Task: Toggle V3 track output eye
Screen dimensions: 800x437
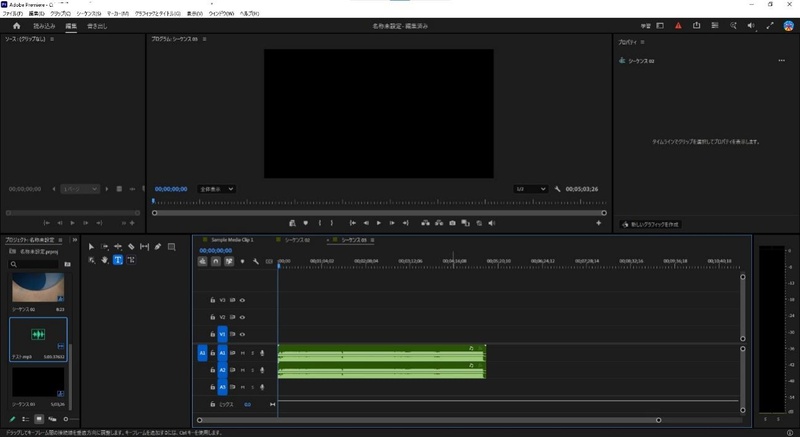Action: click(x=242, y=300)
